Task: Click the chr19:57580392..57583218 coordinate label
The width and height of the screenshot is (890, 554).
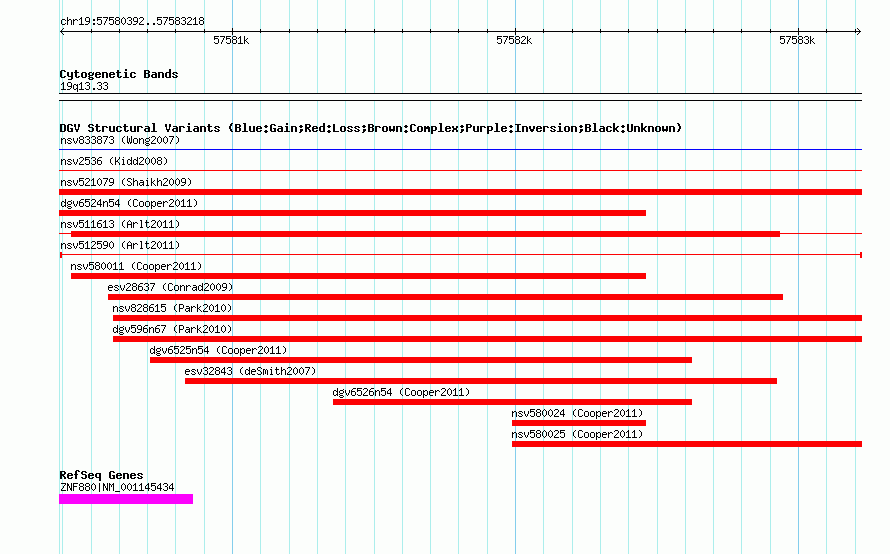Action: (132, 21)
